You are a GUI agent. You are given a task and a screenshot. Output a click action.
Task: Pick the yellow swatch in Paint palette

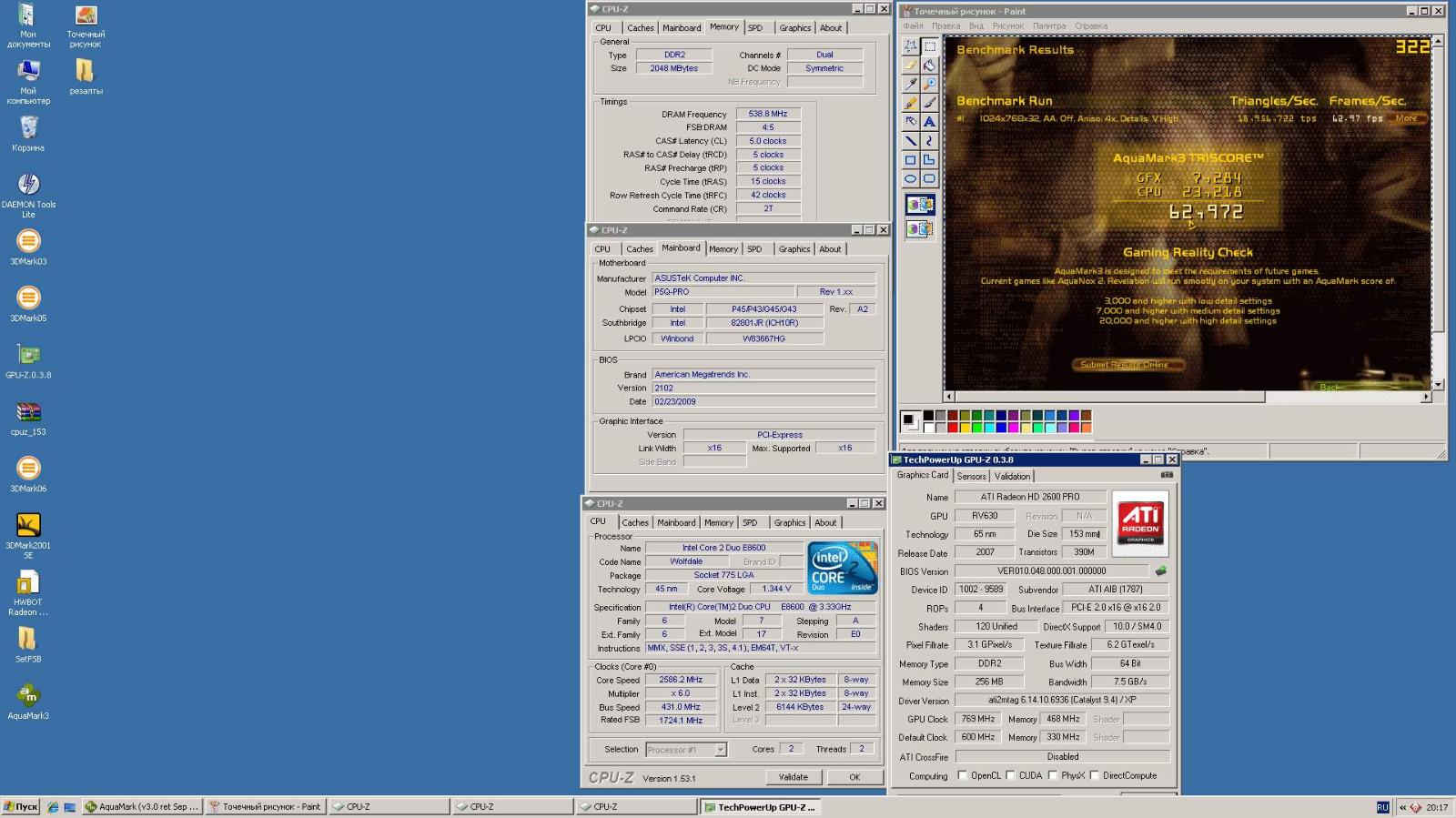point(965,427)
